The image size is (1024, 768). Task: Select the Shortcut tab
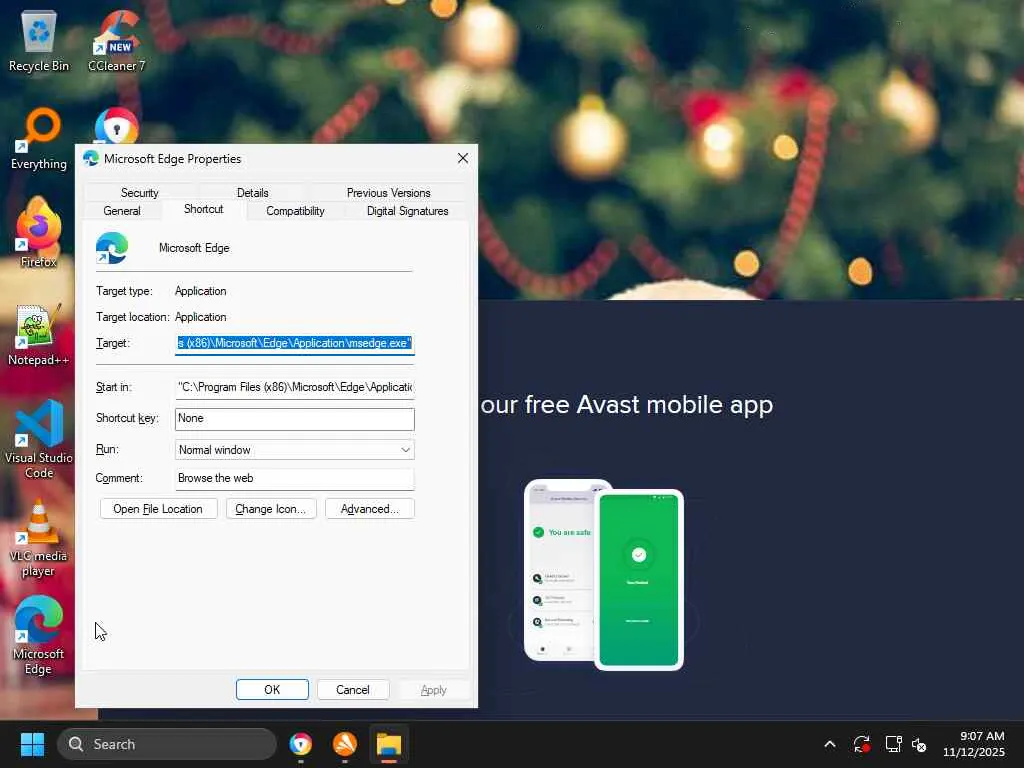point(204,209)
